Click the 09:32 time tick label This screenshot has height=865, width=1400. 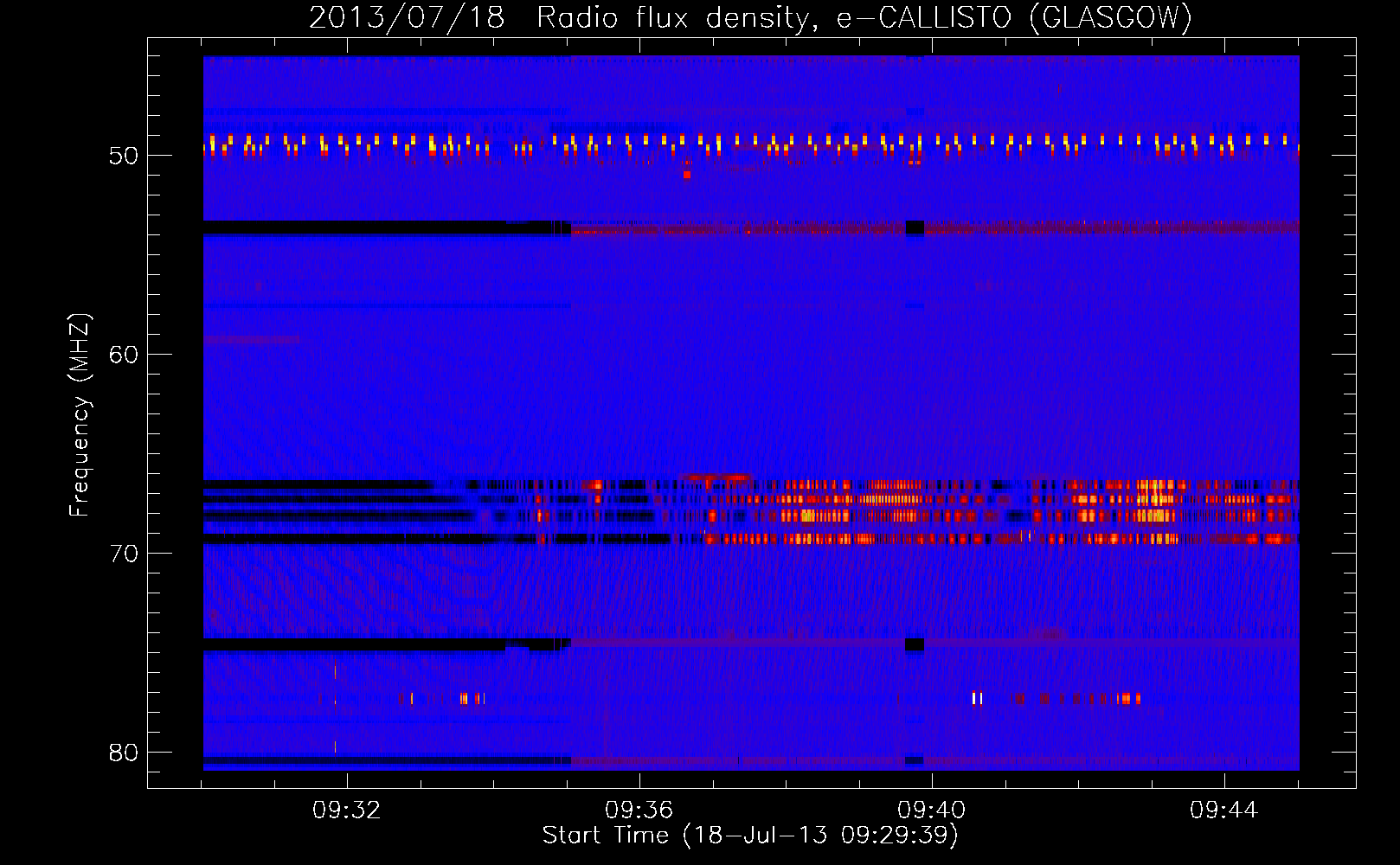coord(347,811)
